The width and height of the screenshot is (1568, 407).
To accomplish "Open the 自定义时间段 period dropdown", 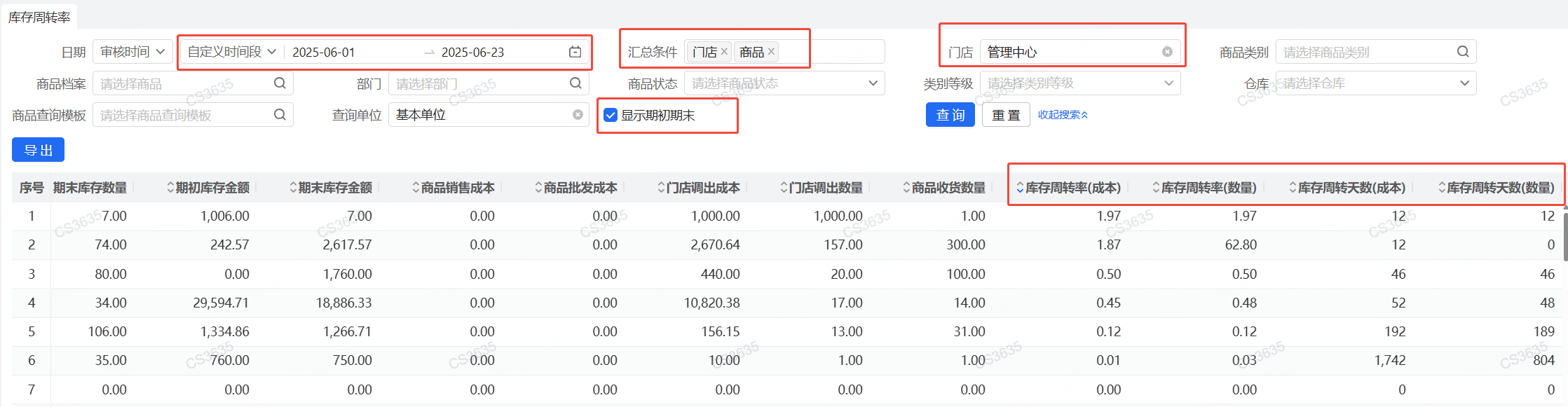I will coord(232,52).
